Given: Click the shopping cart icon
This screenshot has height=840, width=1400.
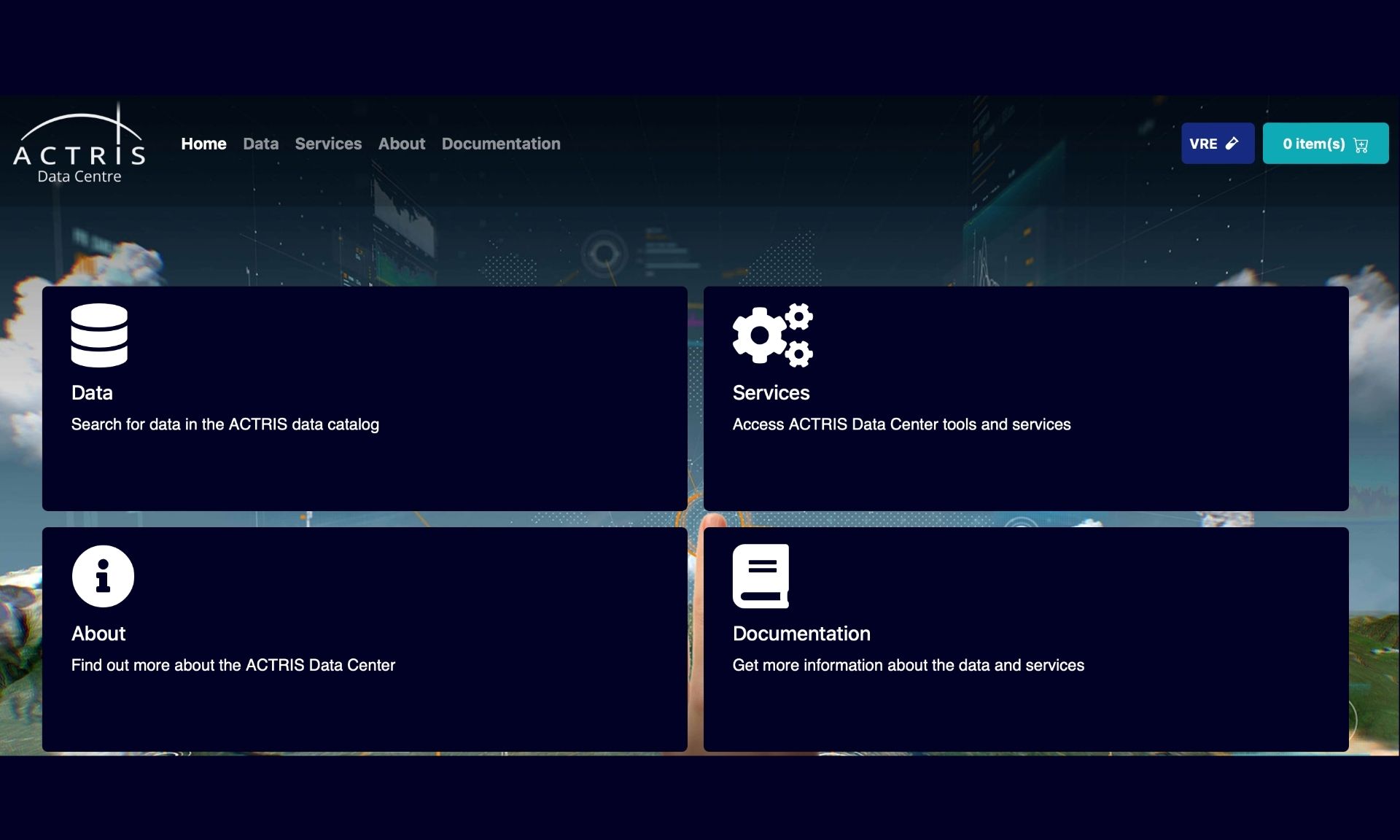Looking at the screenshot, I should 1361,144.
